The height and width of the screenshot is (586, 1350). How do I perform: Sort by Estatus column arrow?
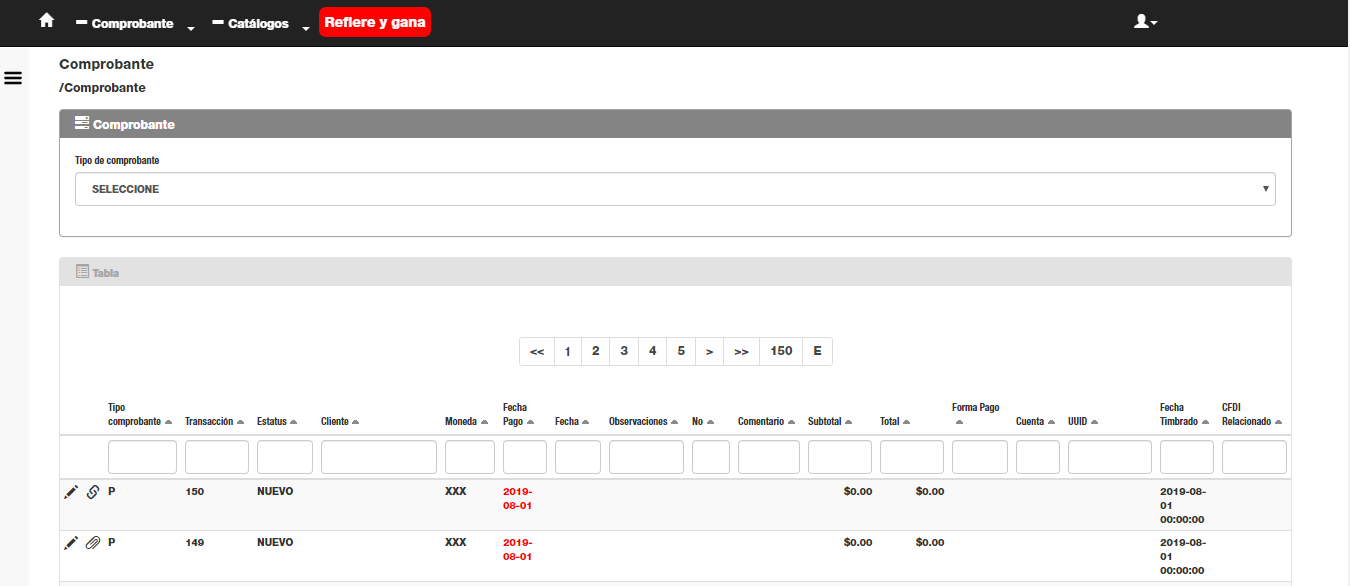tap(293, 422)
